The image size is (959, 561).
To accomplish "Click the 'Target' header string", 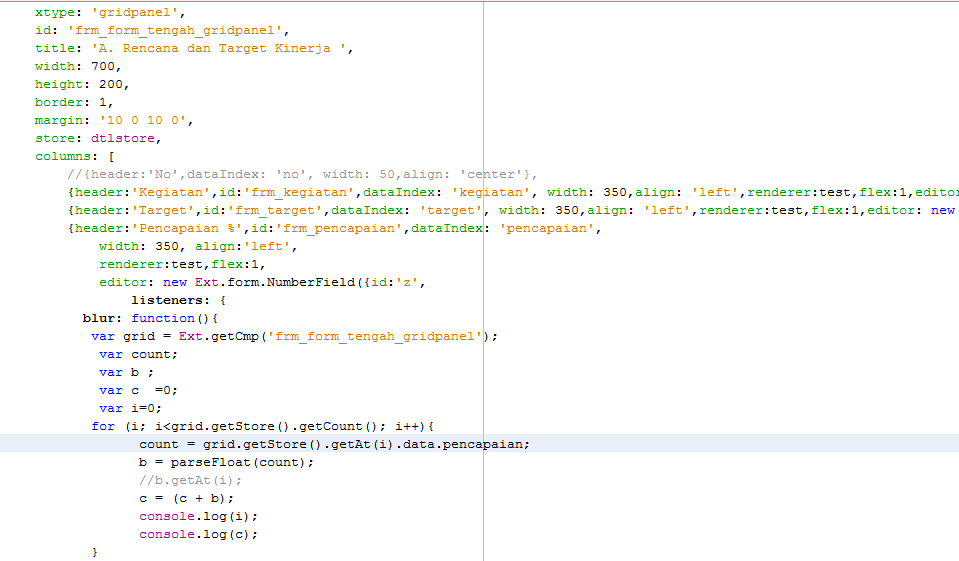I will point(163,210).
